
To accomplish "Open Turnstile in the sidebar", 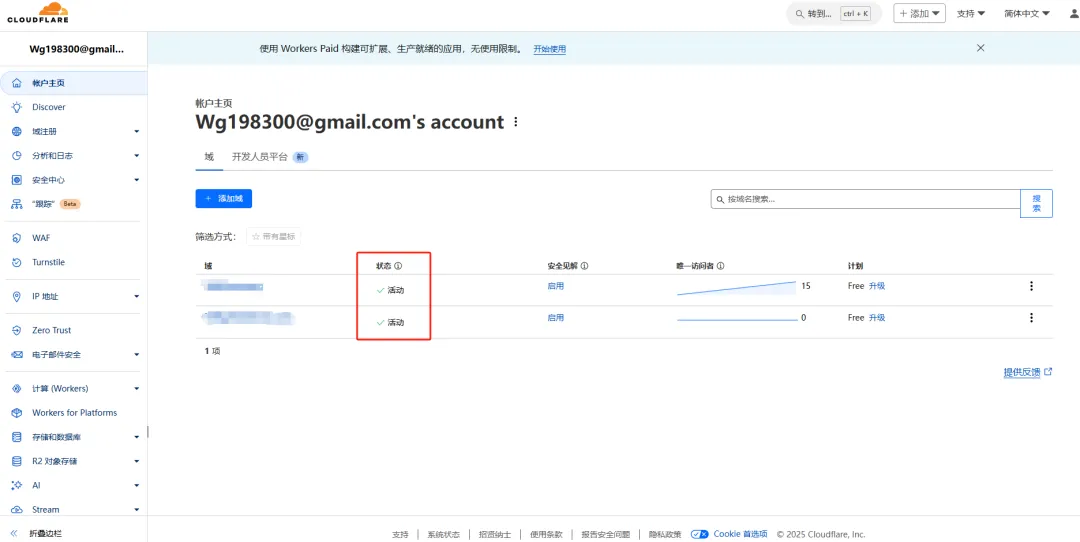I will (48, 262).
